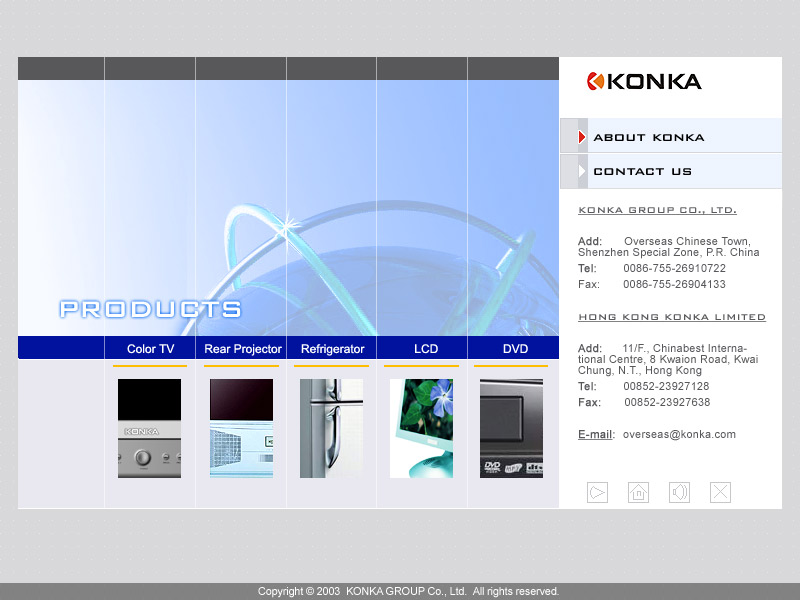Open the DVD player thumbnail
This screenshot has width=800, height=600.
click(511, 428)
